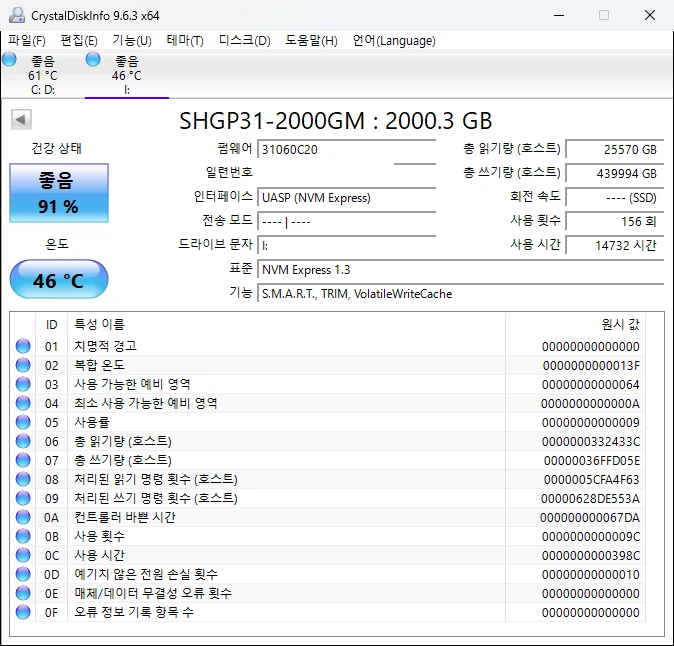Click the 표준 field NVM Express 1.3
Viewport: 674px width, 646px height.
click(x=460, y=270)
